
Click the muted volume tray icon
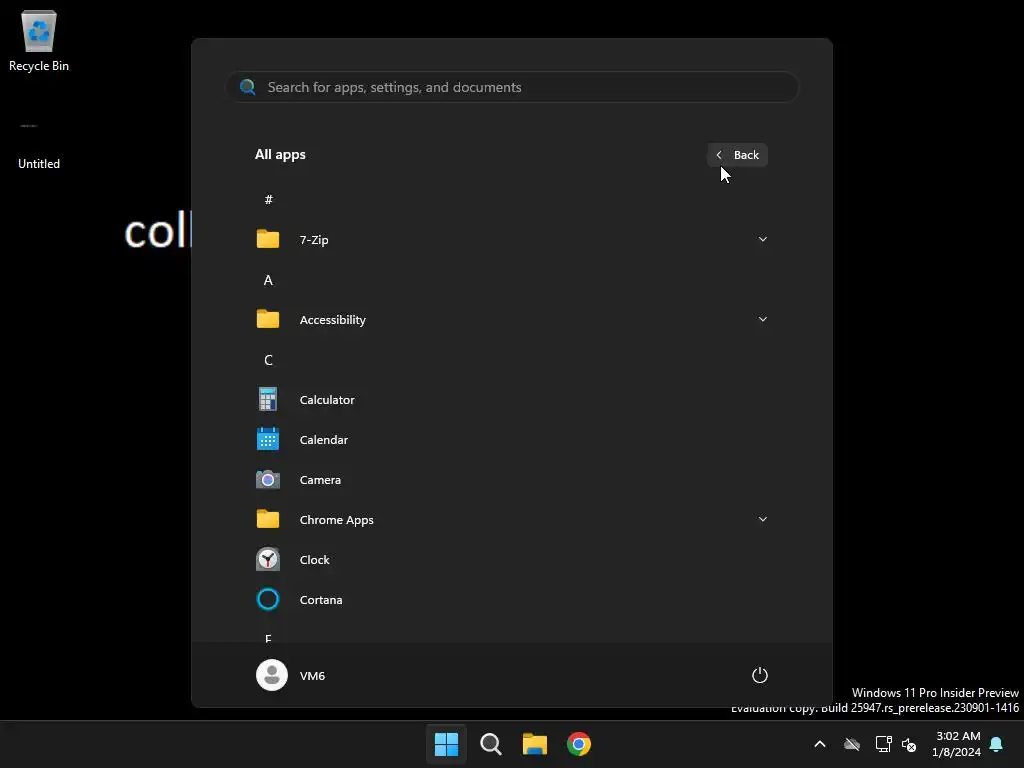[x=909, y=744]
